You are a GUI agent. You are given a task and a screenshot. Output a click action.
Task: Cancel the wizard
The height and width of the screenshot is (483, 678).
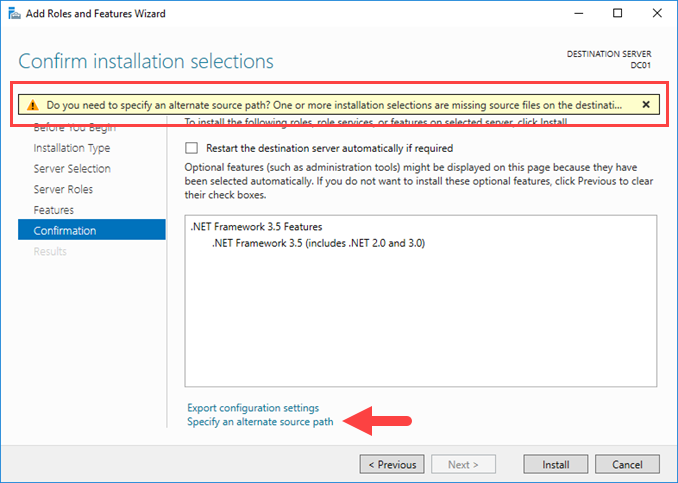(x=627, y=464)
